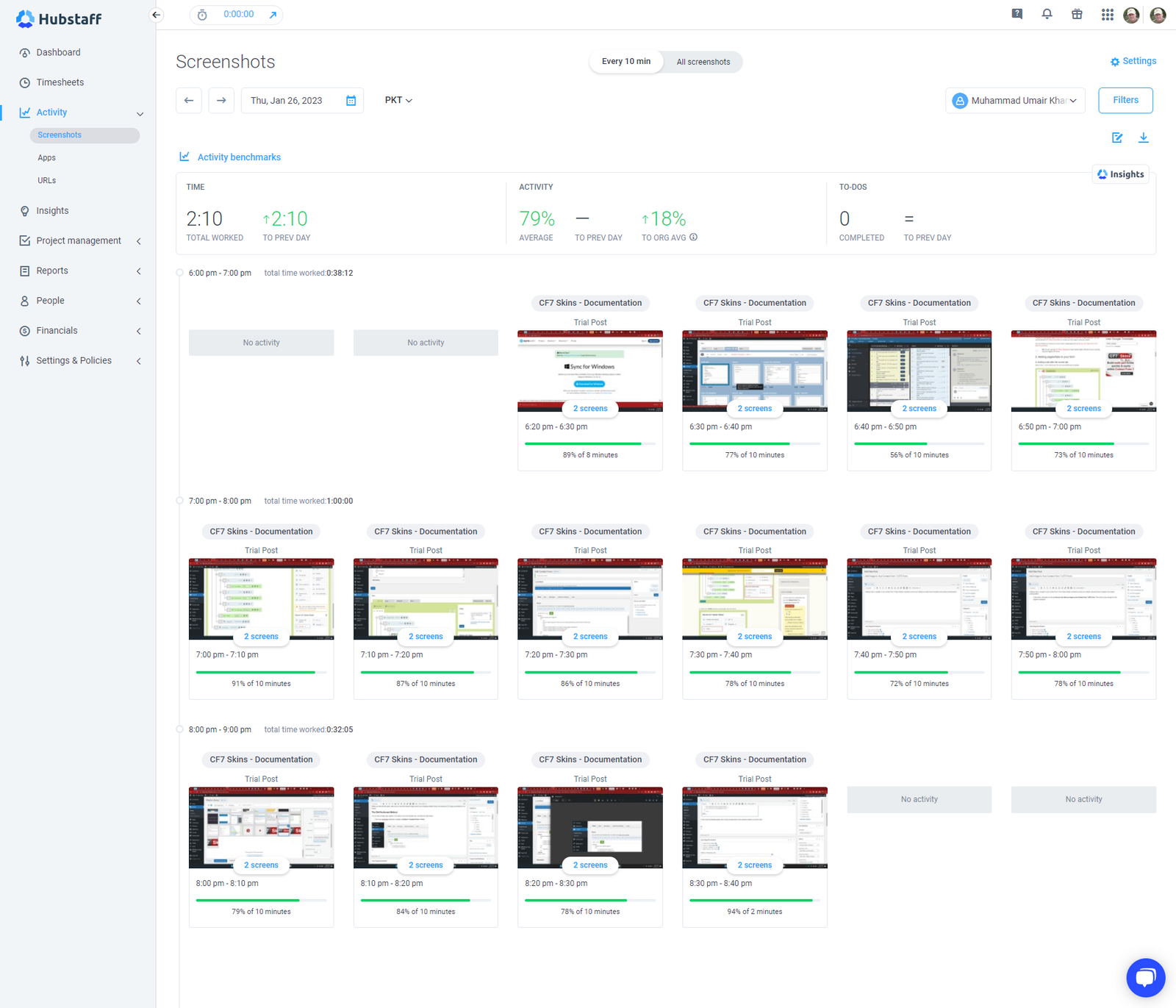Image resolution: width=1176 pixels, height=1008 pixels.
Task: Open the calendar date picker icon
Action: tap(351, 101)
